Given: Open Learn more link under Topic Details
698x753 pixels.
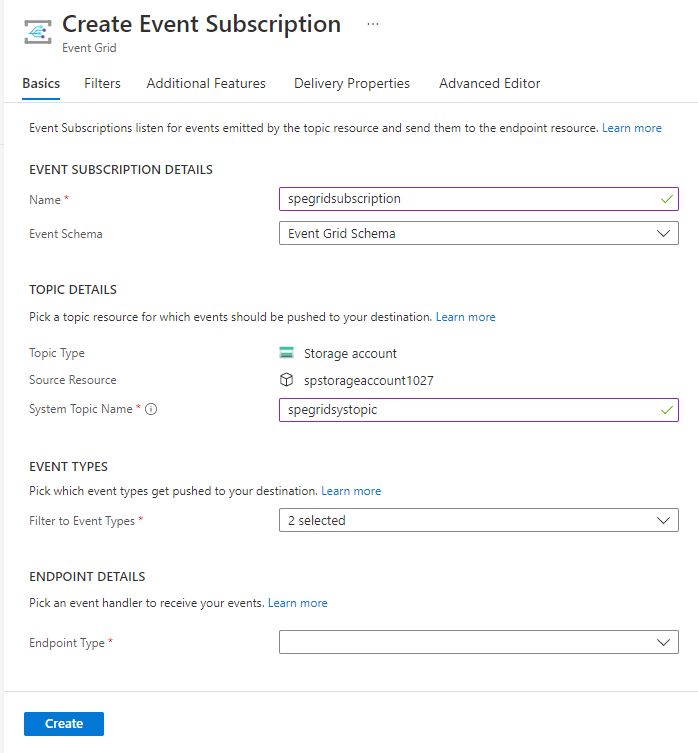Looking at the screenshot, I should pos(466,317).
